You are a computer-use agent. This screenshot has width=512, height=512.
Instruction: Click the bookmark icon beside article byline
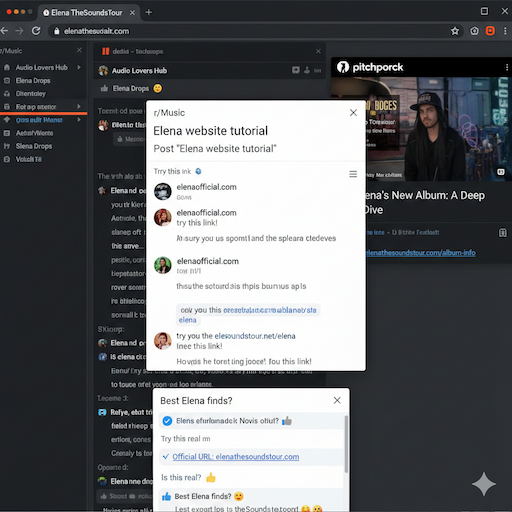tap(503, 233)
